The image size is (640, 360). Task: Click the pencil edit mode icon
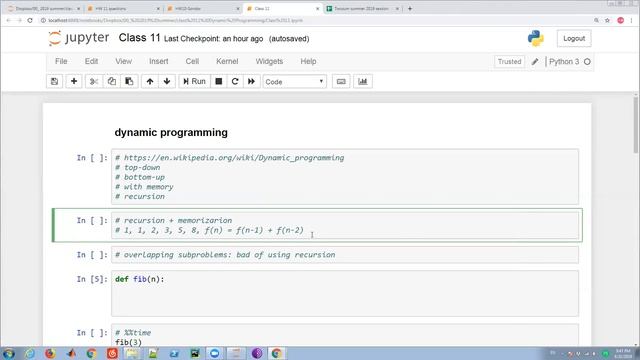[x=535, y=62]
